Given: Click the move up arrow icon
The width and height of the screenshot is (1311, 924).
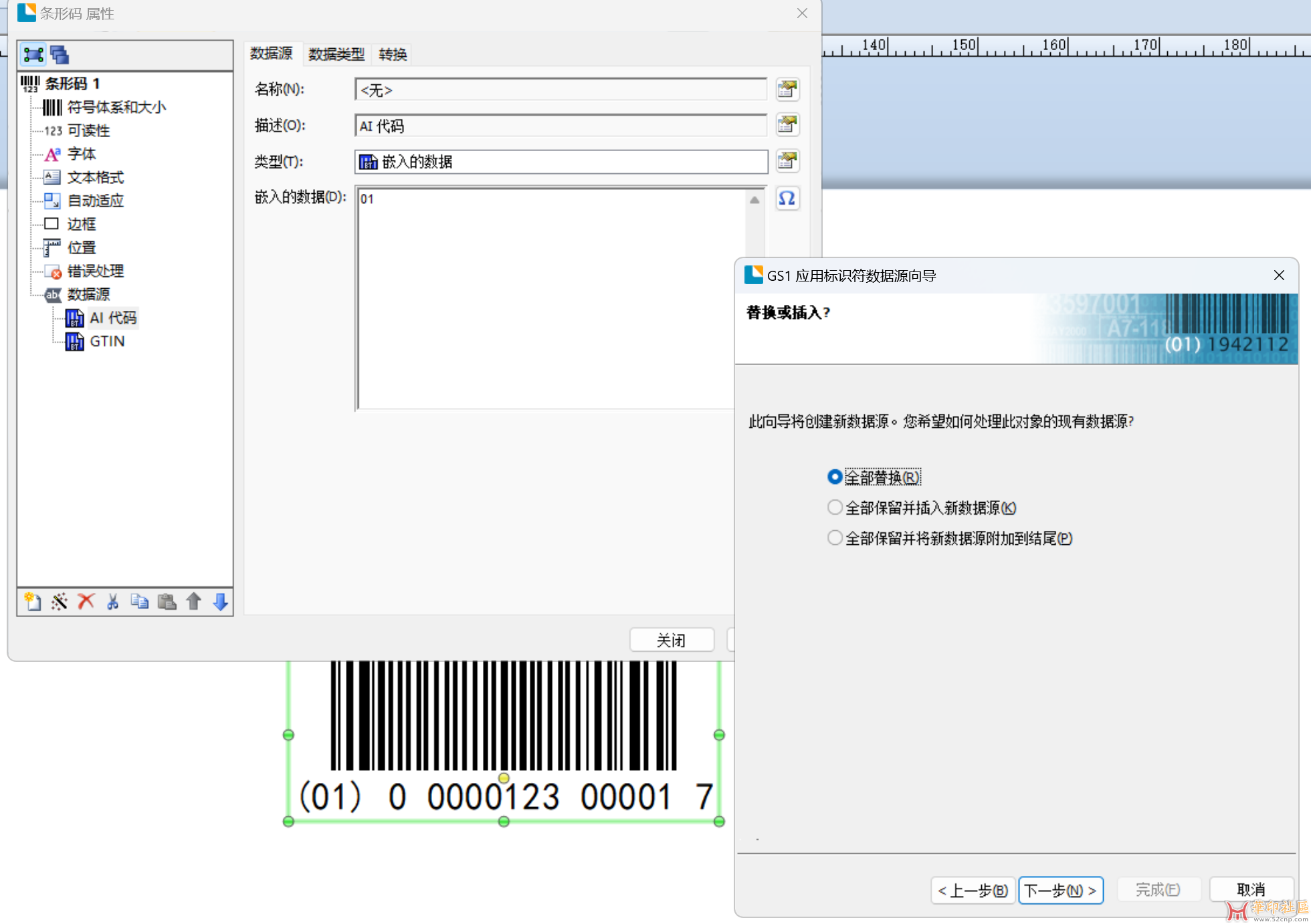Looking at the screenshot, I should click(193, 601).
